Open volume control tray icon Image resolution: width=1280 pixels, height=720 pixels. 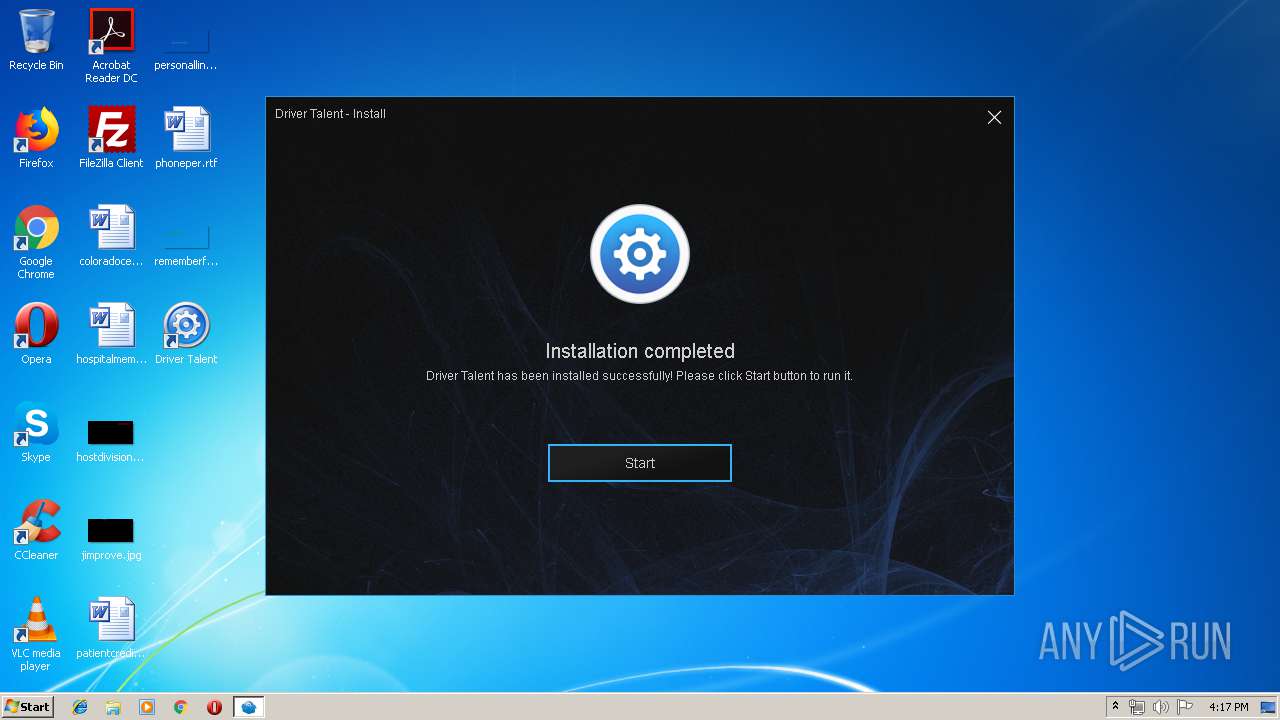coord(1161,707)
